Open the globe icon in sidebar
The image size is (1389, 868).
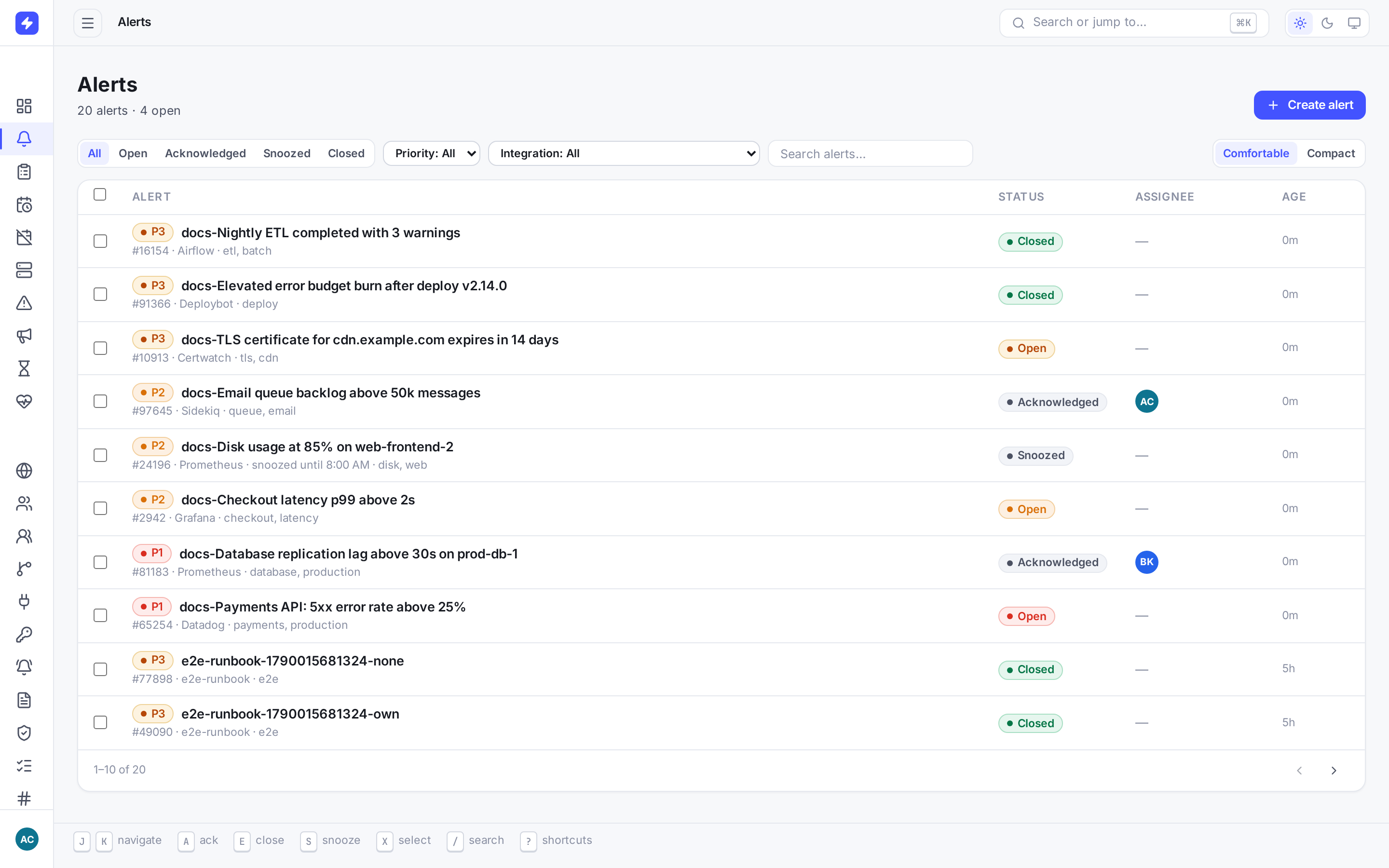pos(24,471)
